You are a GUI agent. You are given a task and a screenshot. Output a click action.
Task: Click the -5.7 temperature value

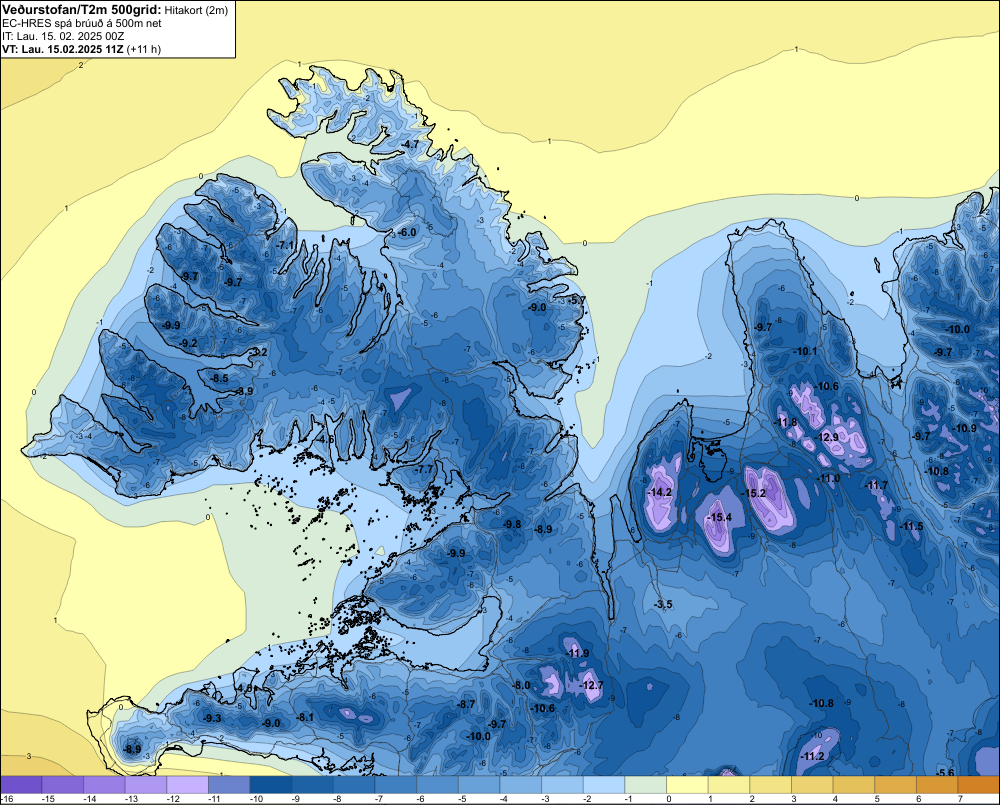577,300
